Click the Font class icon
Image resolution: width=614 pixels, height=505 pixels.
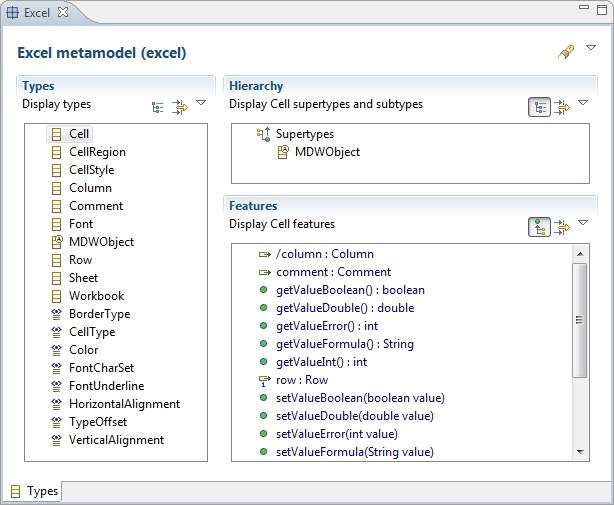click(x=56, y=224)
